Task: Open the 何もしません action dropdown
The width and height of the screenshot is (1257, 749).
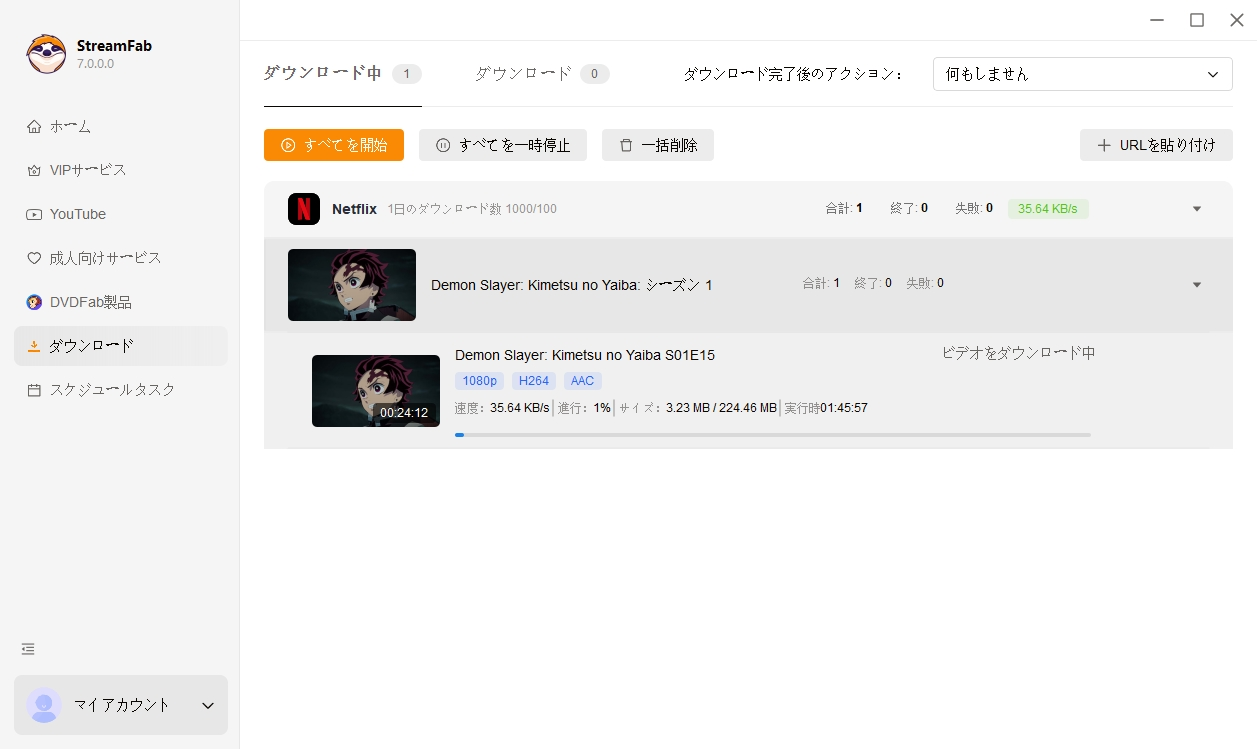Action: tap(1082, 75)
